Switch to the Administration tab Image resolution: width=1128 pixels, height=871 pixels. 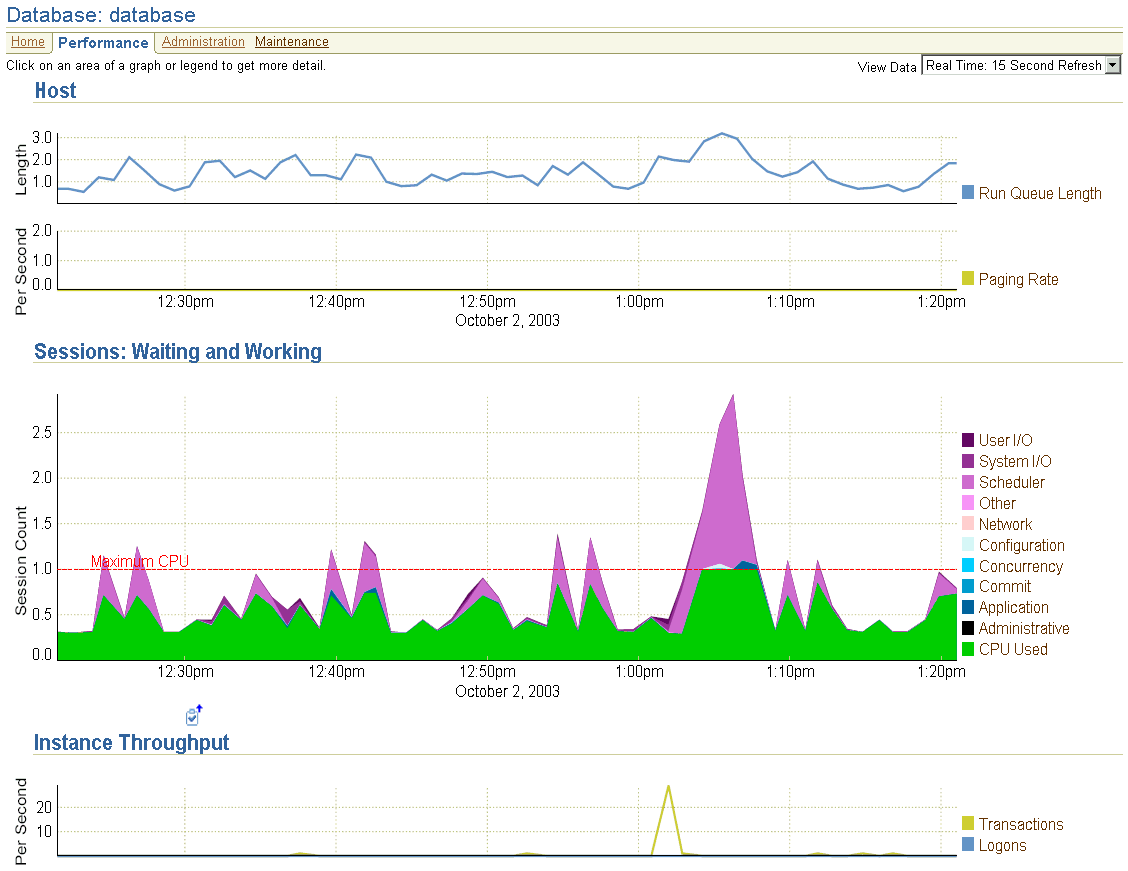point(203,42)
